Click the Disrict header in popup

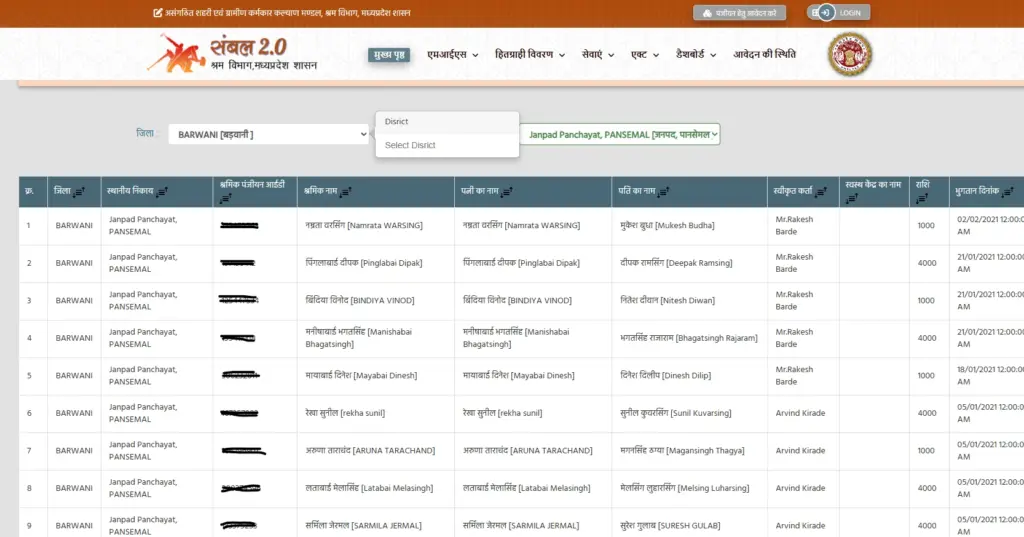[447, 122]
